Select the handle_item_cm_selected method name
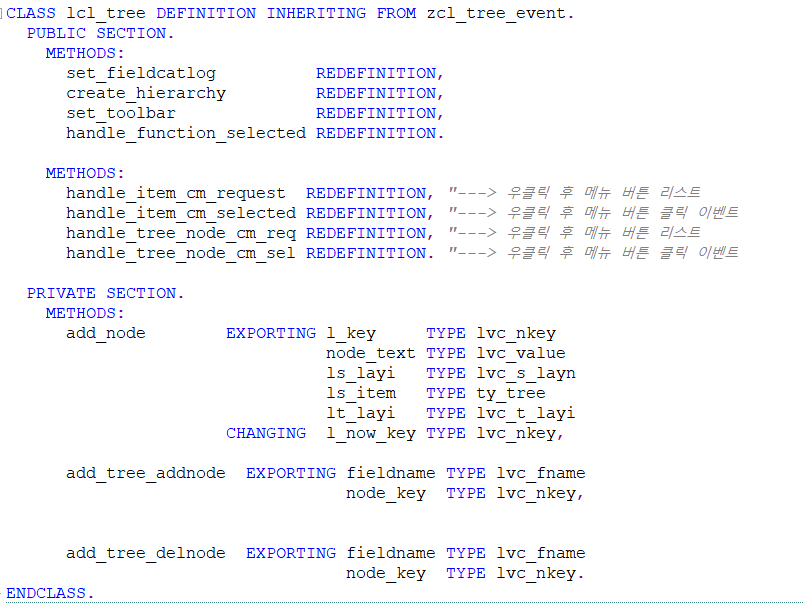803x606 pixels. 181,213
